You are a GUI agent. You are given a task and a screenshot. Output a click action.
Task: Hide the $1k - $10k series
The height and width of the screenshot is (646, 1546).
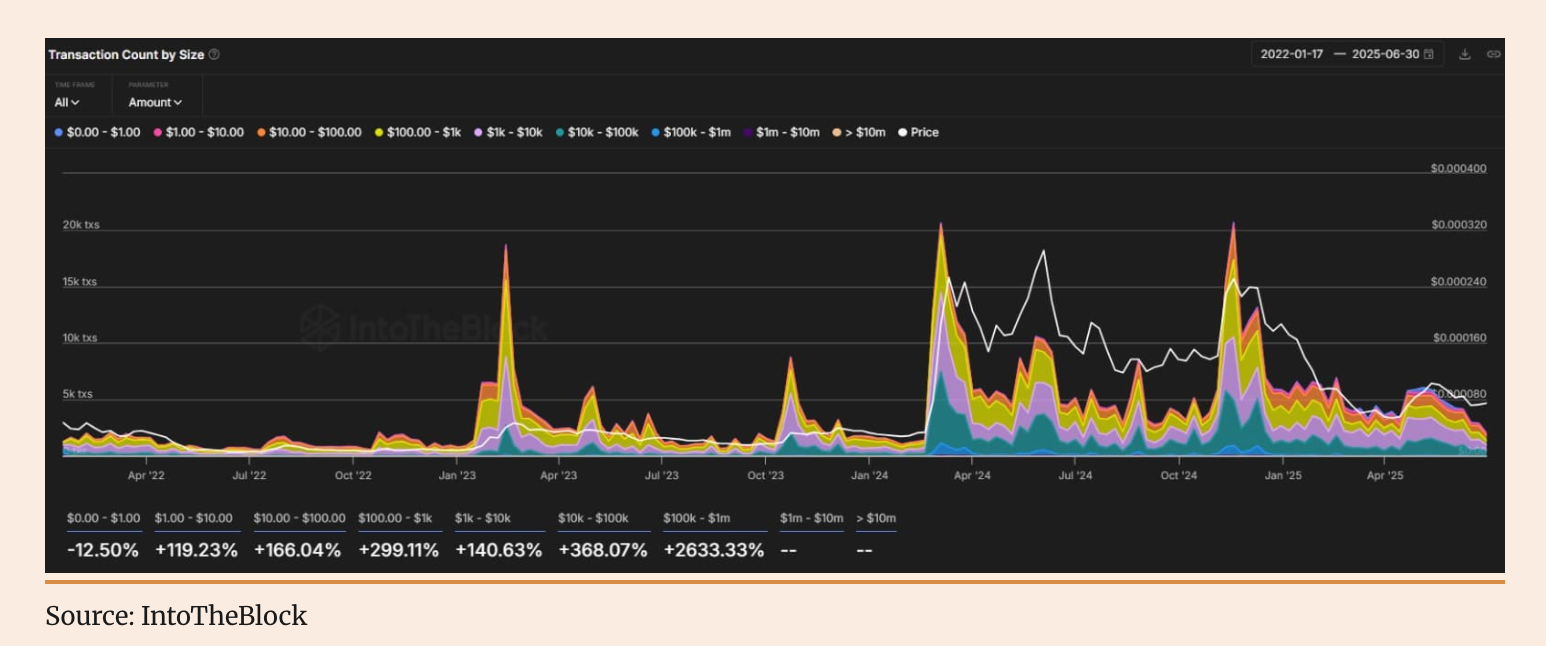pyautogui.click(x=510, y=132)
